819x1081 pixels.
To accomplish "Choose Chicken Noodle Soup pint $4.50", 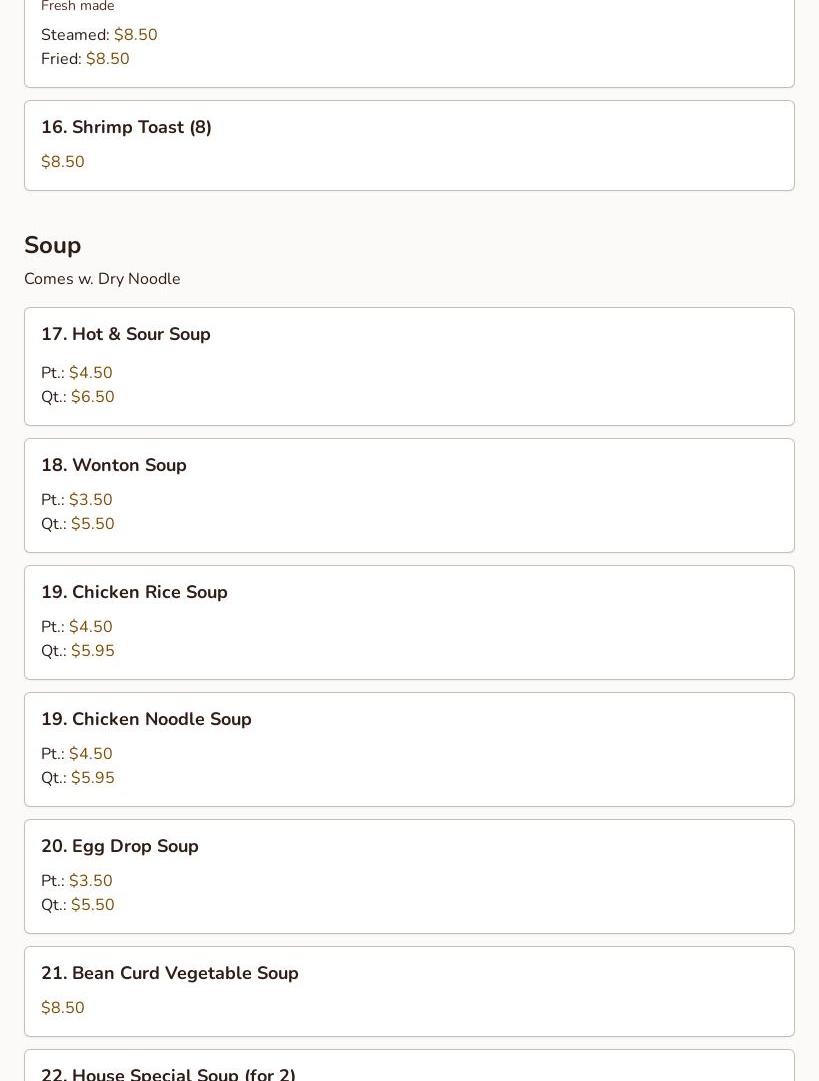I will tap(90, 754).
